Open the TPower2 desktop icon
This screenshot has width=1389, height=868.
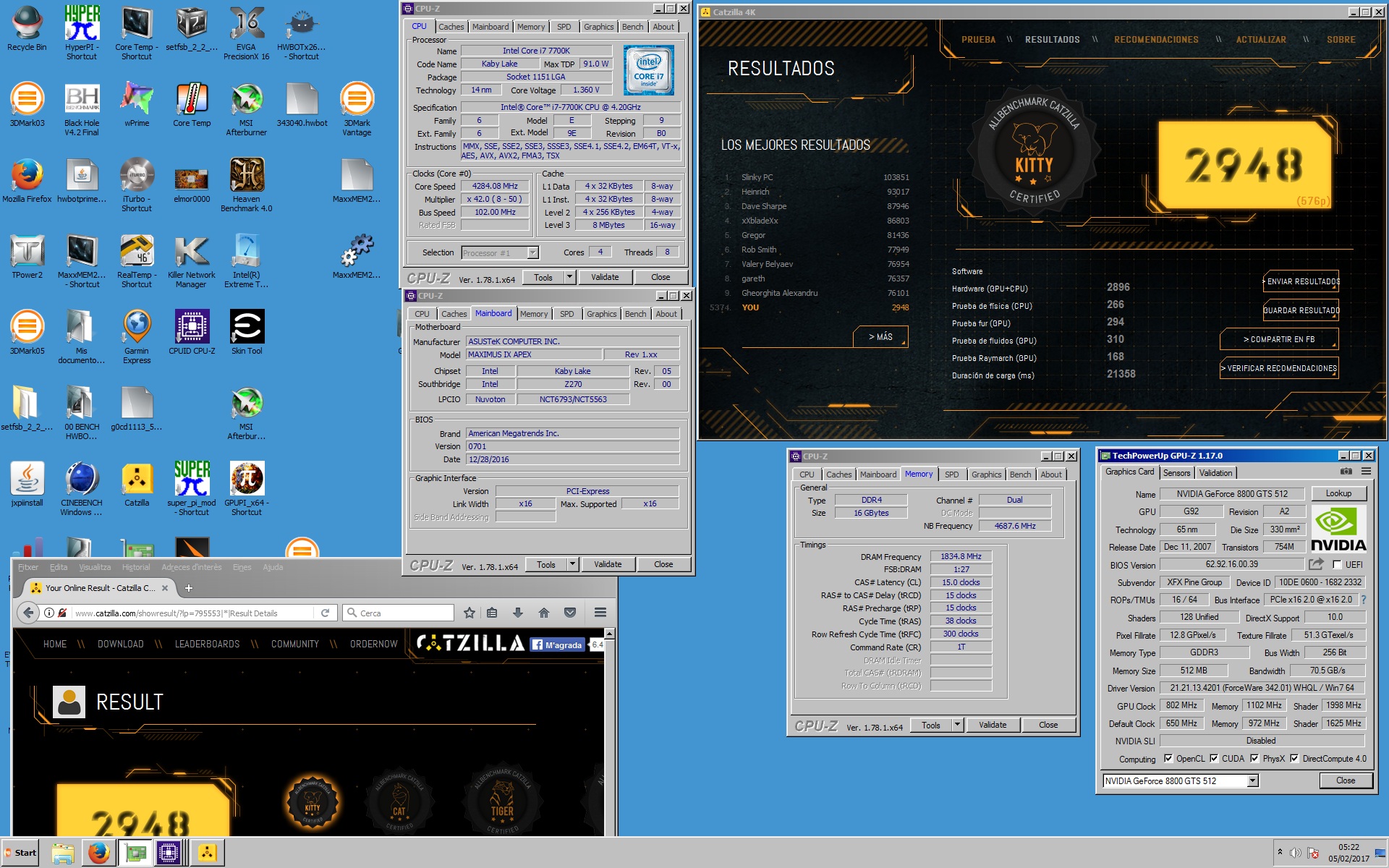[27, 257]
